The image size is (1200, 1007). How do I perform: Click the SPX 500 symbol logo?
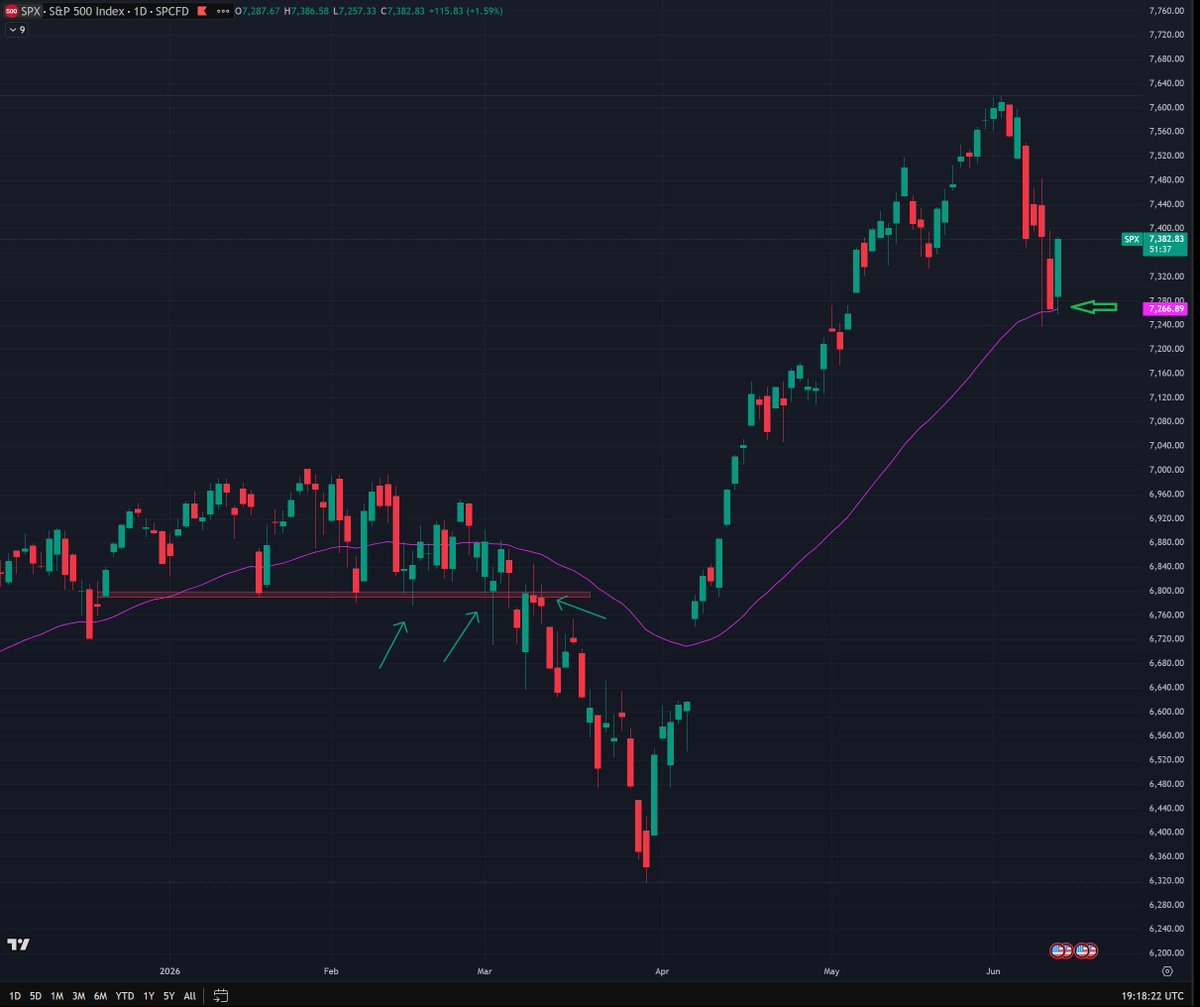click(x=13, y=10)
